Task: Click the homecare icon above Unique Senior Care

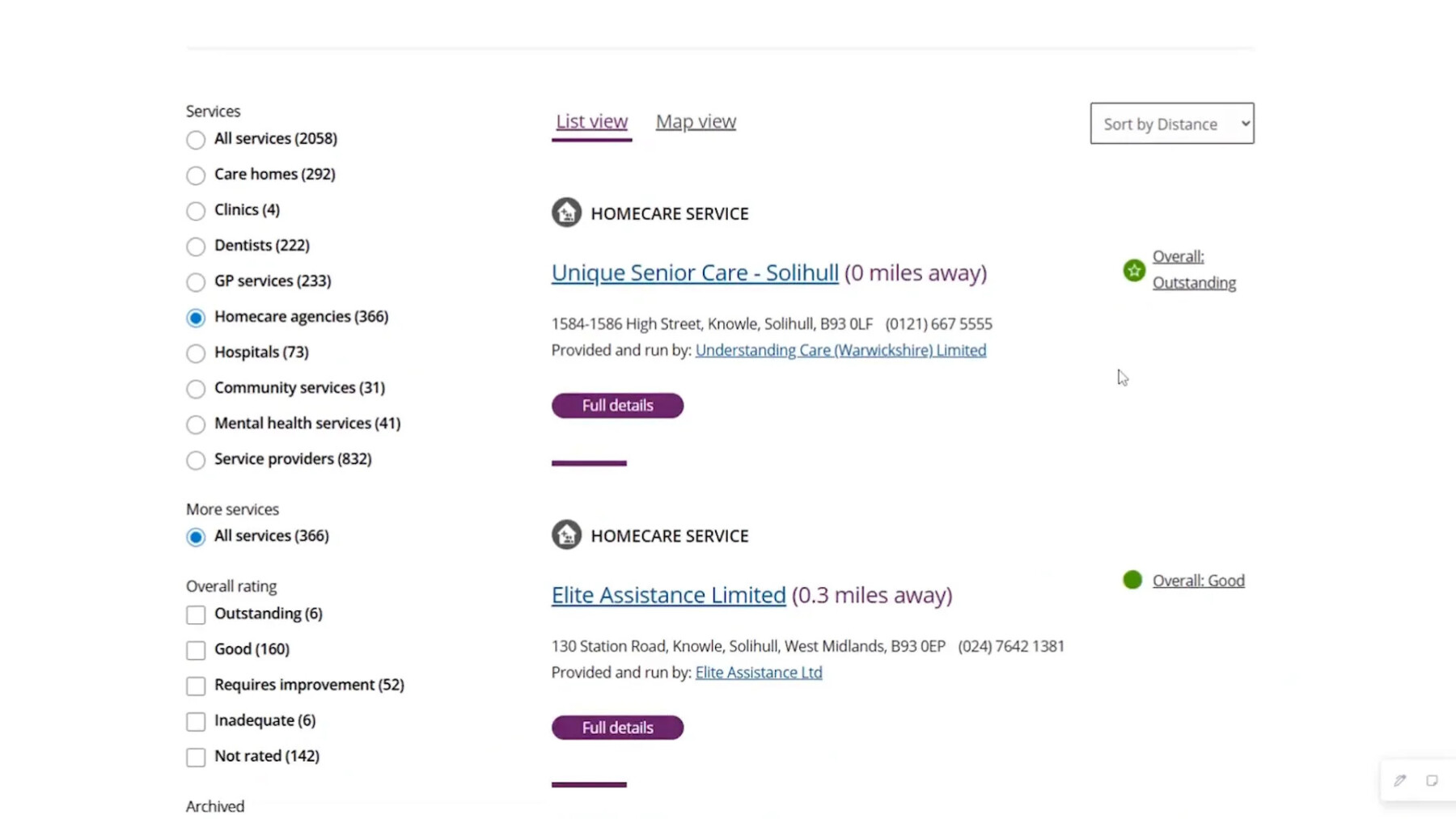Action: point(566,213)
